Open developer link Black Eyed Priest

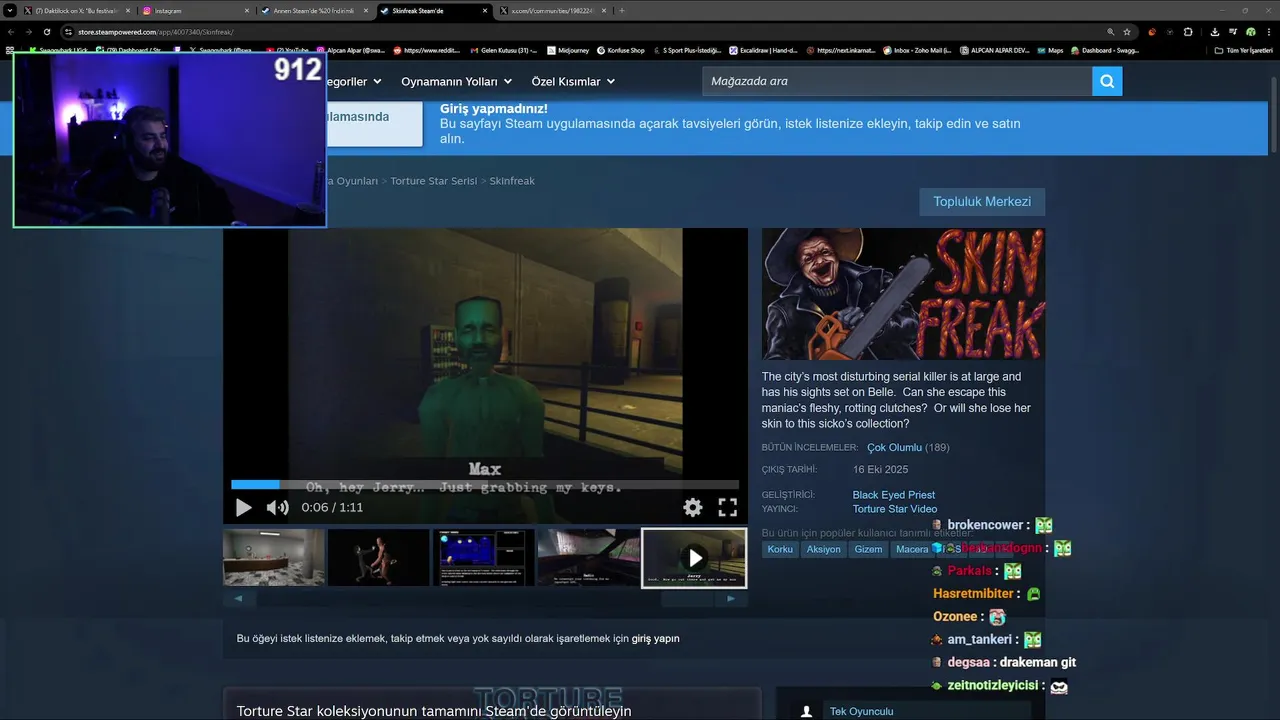click(894, 495)
